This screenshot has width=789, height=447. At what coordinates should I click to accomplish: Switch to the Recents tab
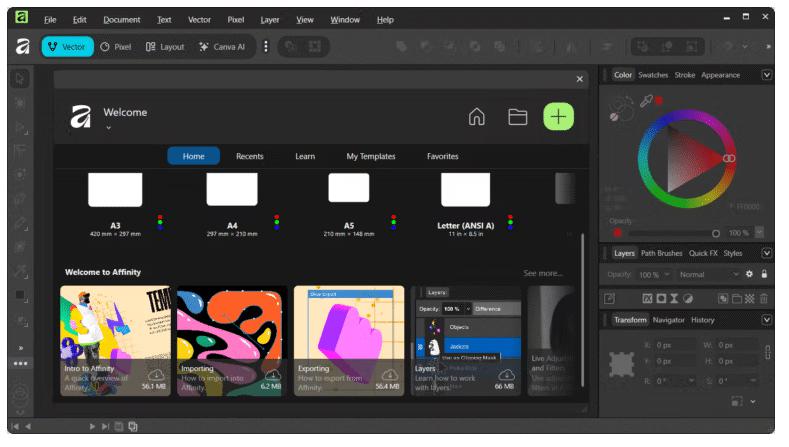(249, 156)
